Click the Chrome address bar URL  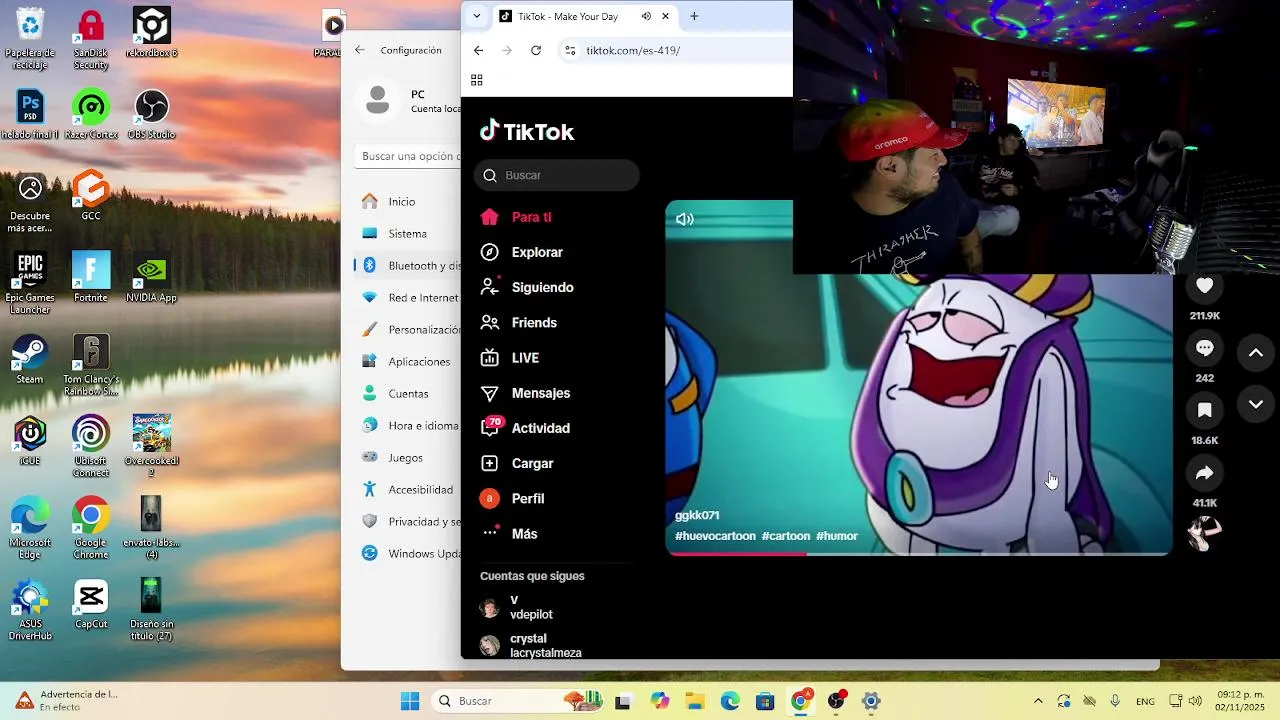(633, 50)
